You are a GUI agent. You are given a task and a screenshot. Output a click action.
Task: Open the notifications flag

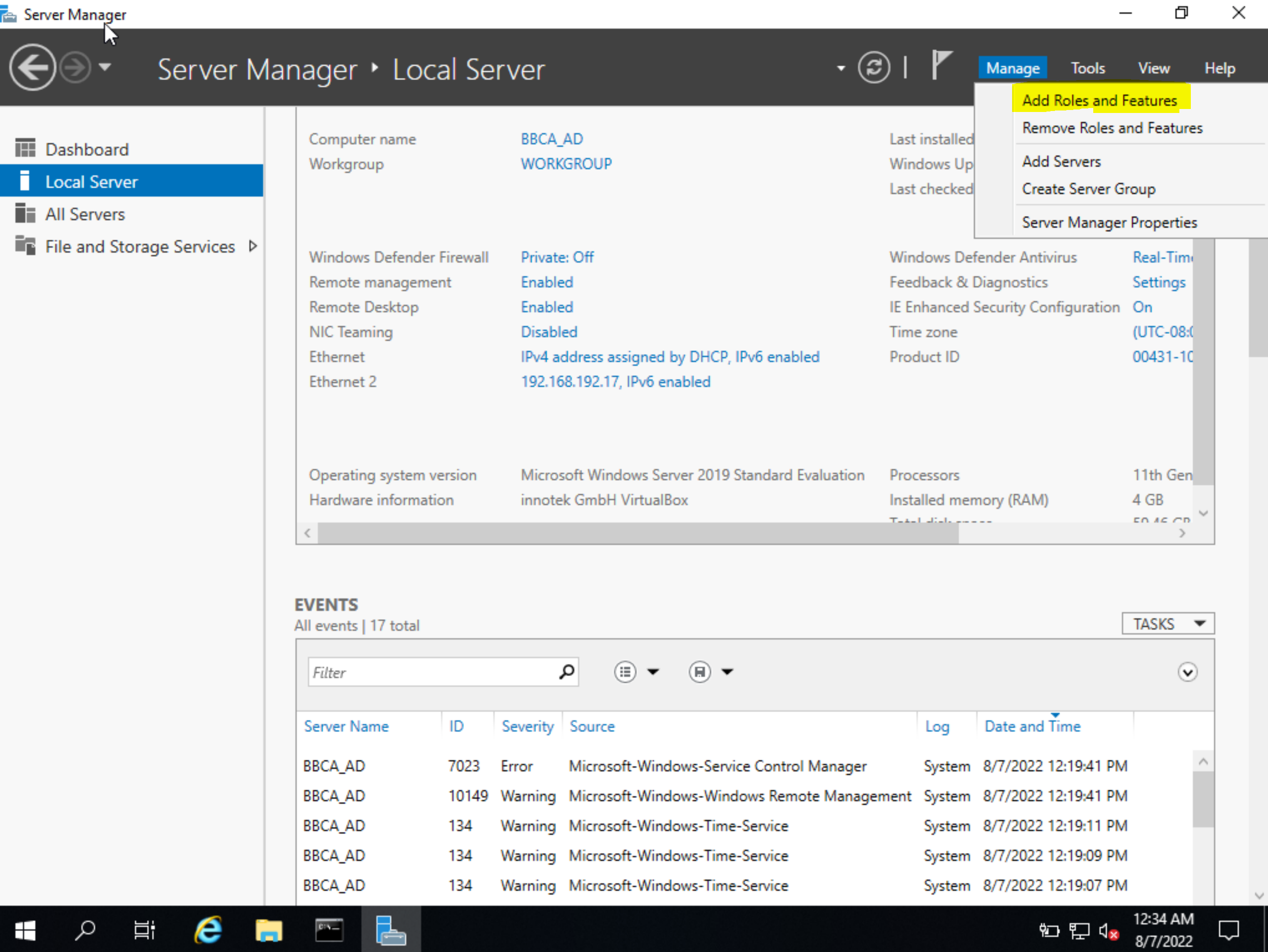coord(941,64)
